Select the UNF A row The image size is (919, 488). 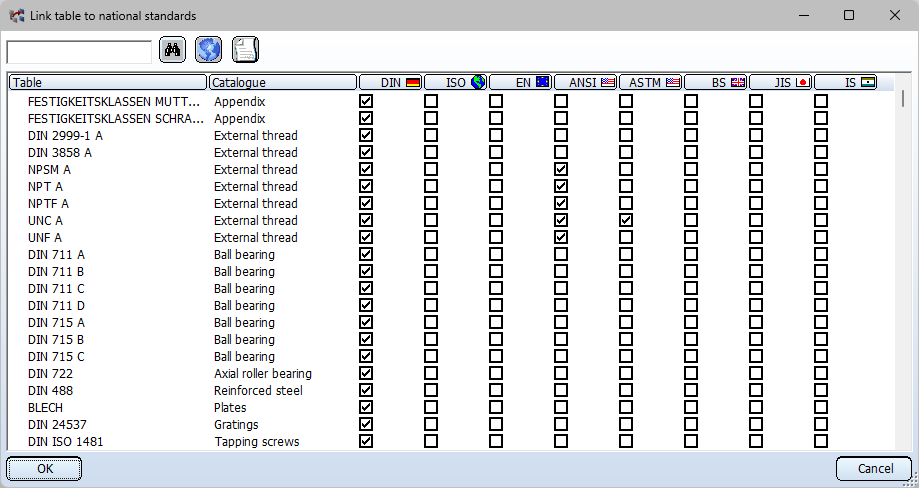pyautogui.click(x=45, y=237)
